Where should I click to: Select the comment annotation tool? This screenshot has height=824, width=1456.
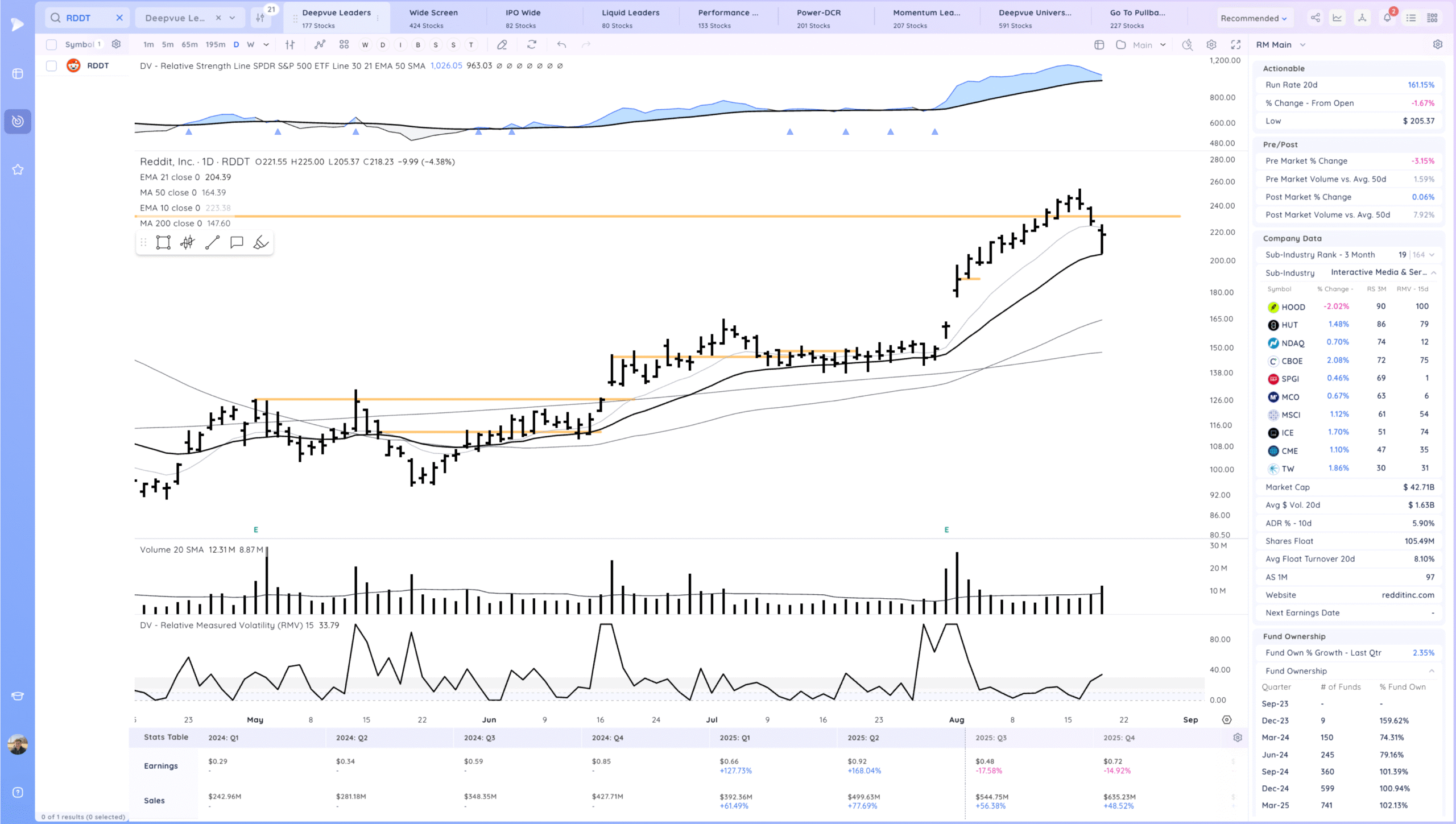coord(237,243)
